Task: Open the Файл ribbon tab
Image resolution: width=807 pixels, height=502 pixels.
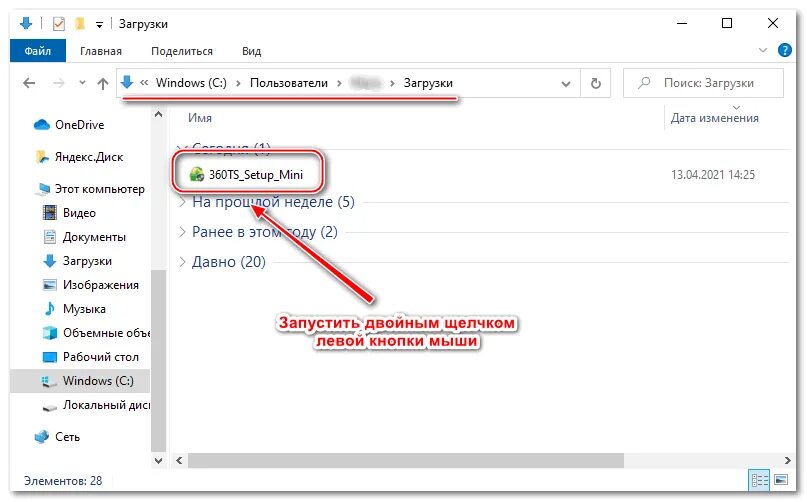Action: [38, 51]
